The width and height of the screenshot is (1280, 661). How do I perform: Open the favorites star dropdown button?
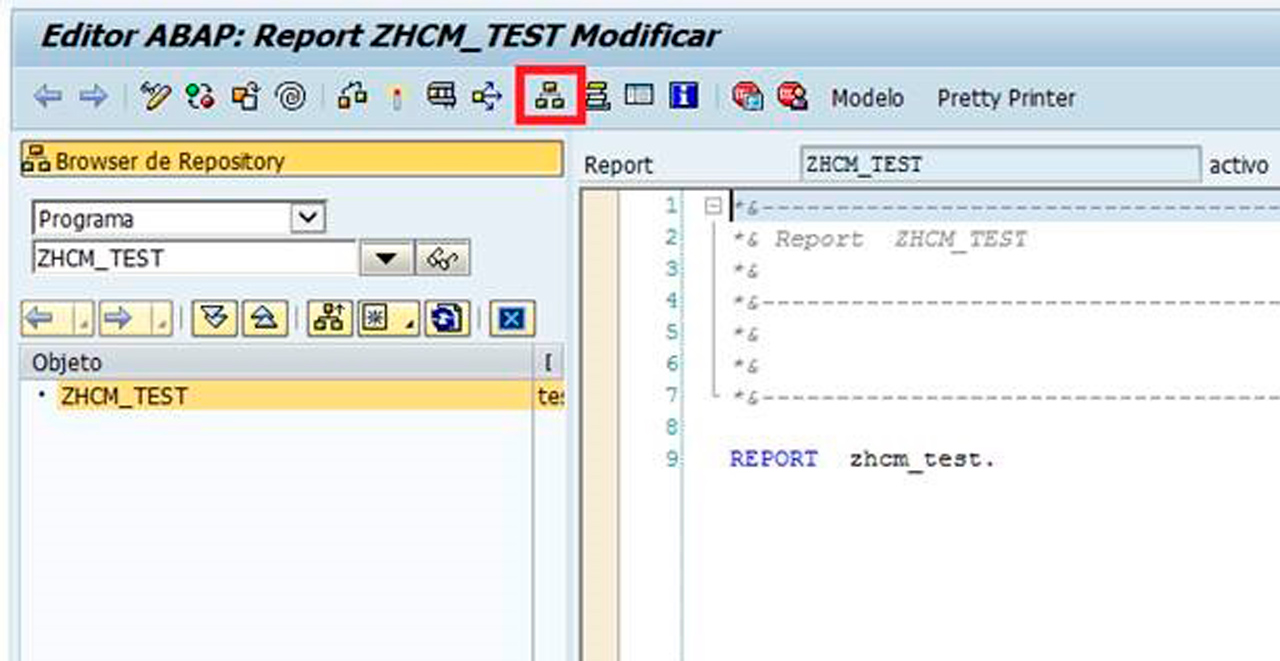pyautogui.click(x=389, y=319)
